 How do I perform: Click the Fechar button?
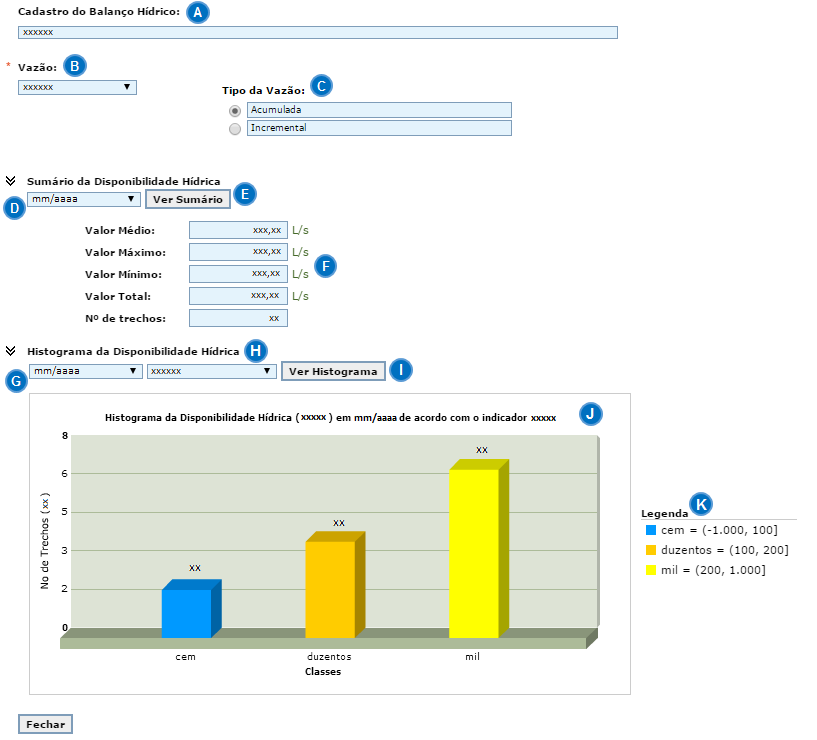point(45,724)
